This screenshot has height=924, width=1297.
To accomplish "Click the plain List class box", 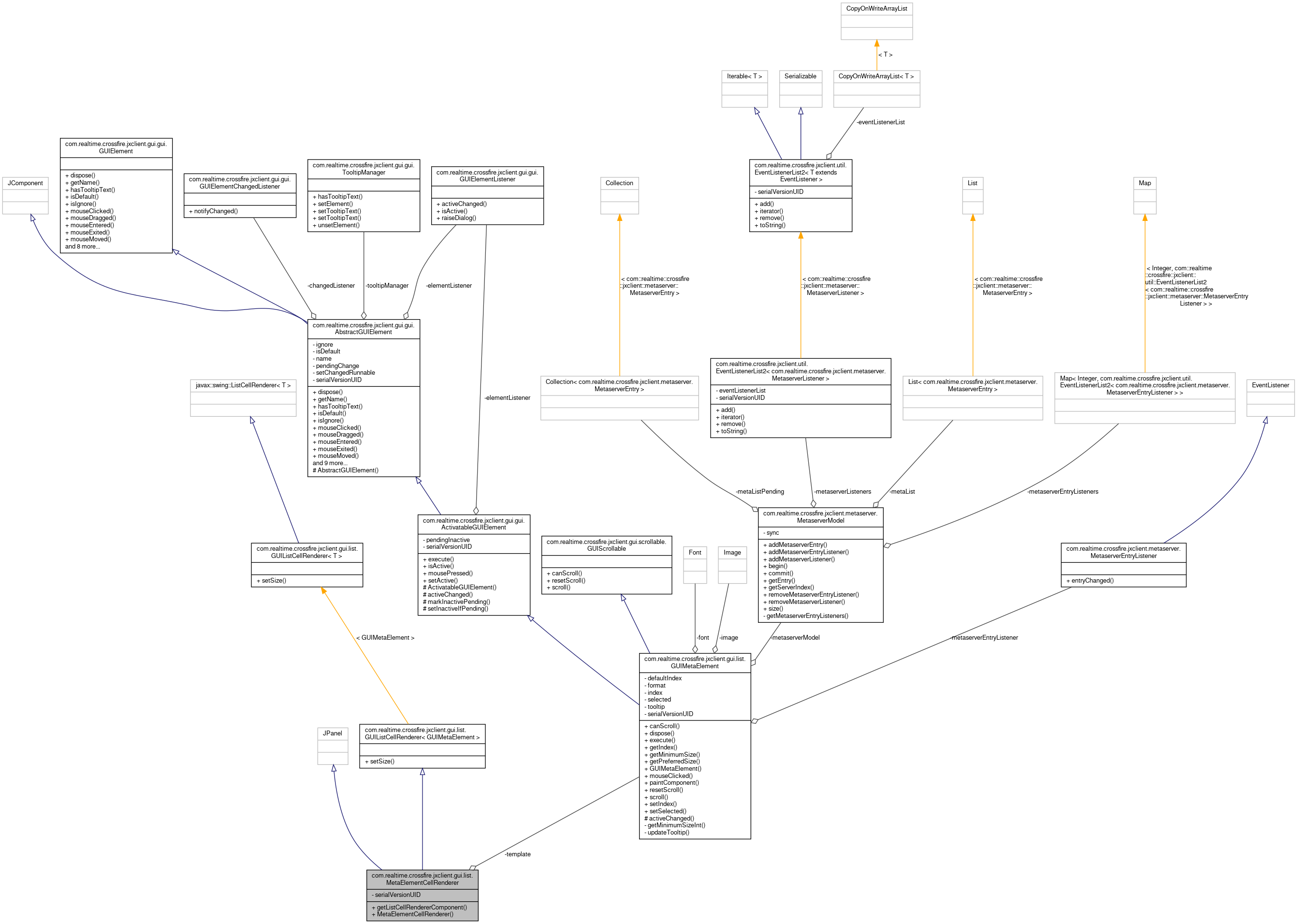I will point(972,195).
